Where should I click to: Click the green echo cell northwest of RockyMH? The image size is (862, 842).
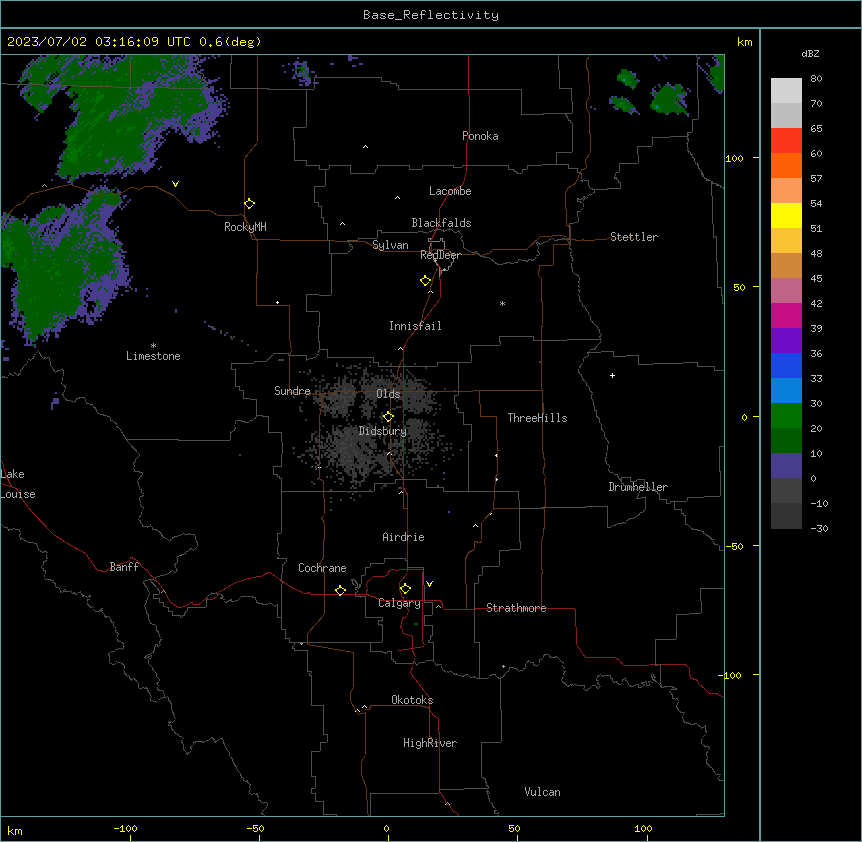click(126, 118)
